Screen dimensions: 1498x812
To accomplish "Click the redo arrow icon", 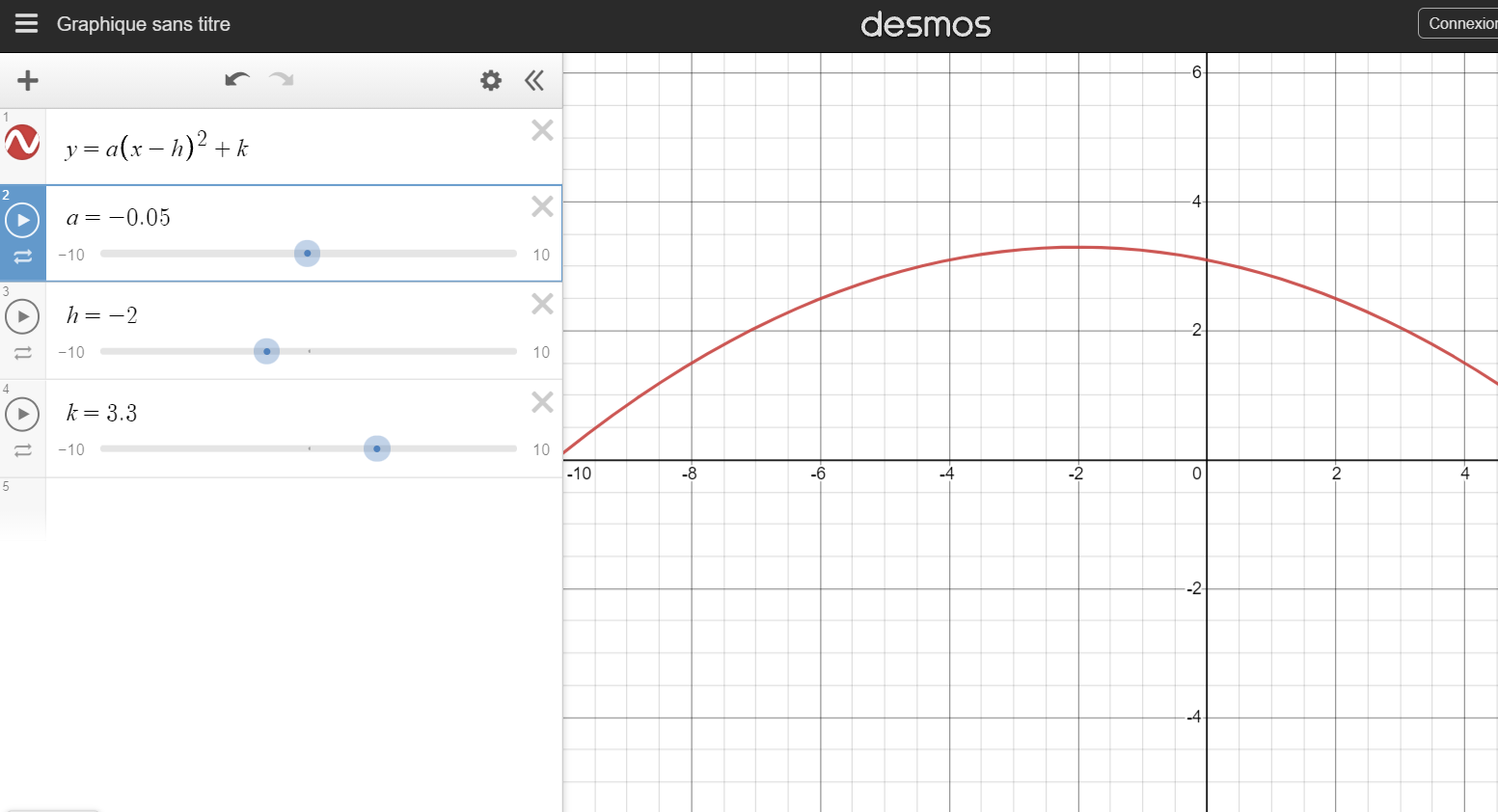I will (282, 79).
